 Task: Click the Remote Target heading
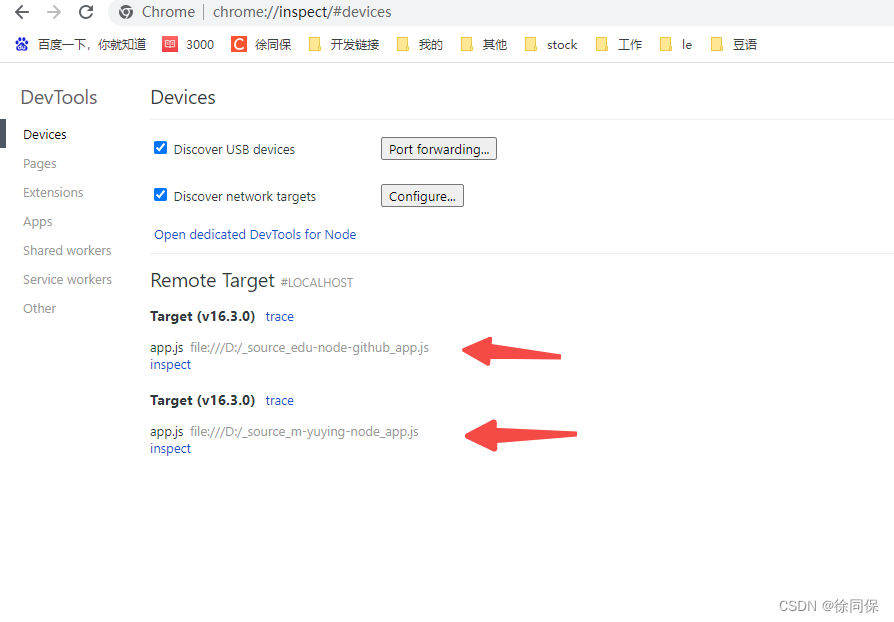click(213, 281)
